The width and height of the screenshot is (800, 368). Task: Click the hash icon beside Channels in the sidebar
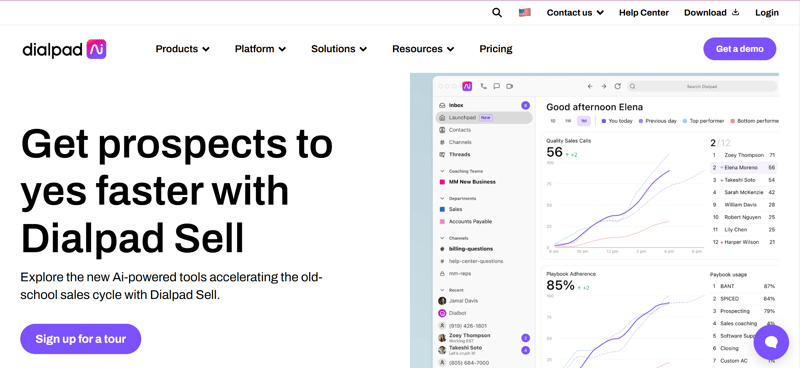(442, 142)
